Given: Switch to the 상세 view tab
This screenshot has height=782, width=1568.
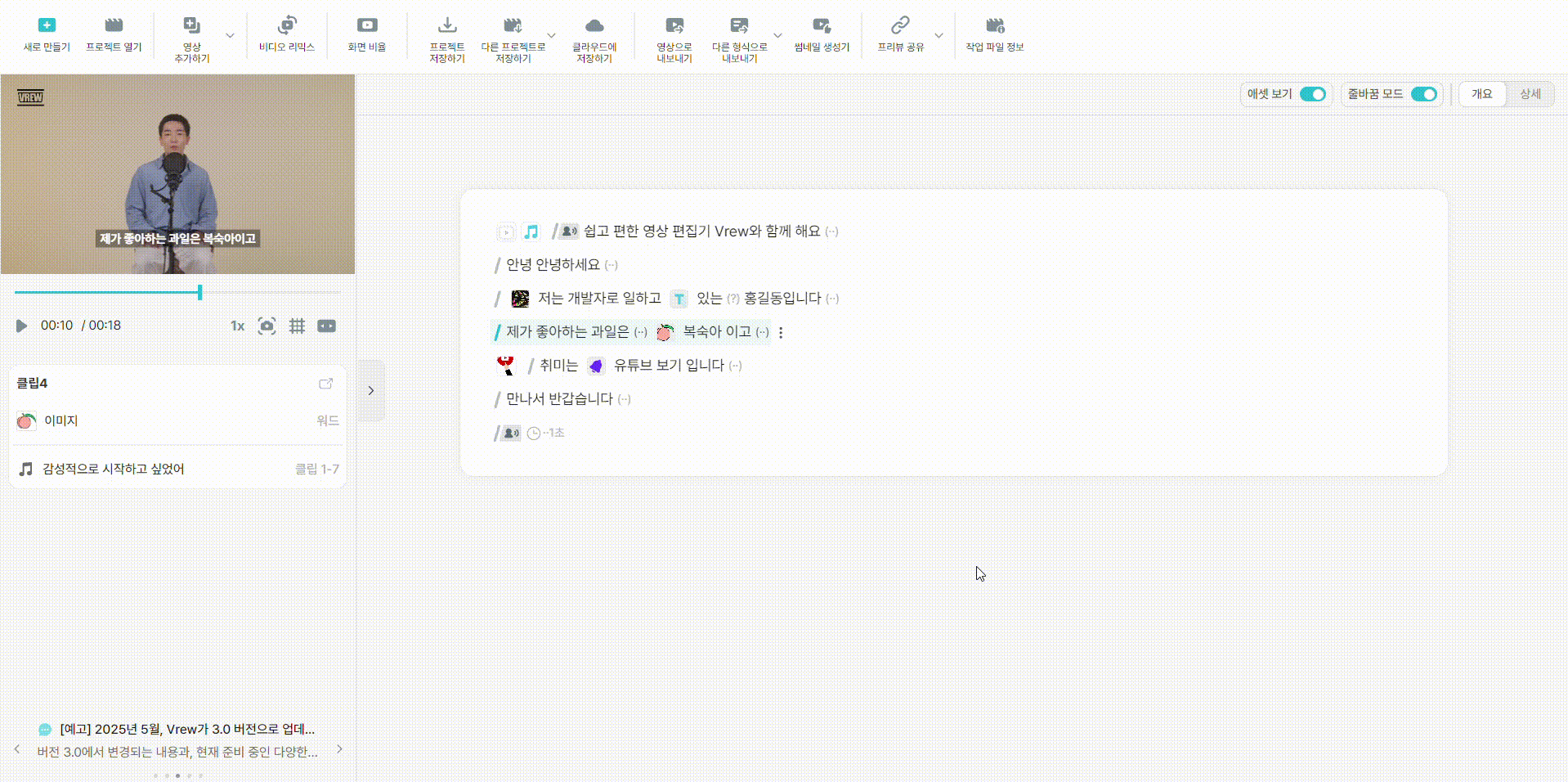Looking at the screenshot, I should [x=1530, y=94].
